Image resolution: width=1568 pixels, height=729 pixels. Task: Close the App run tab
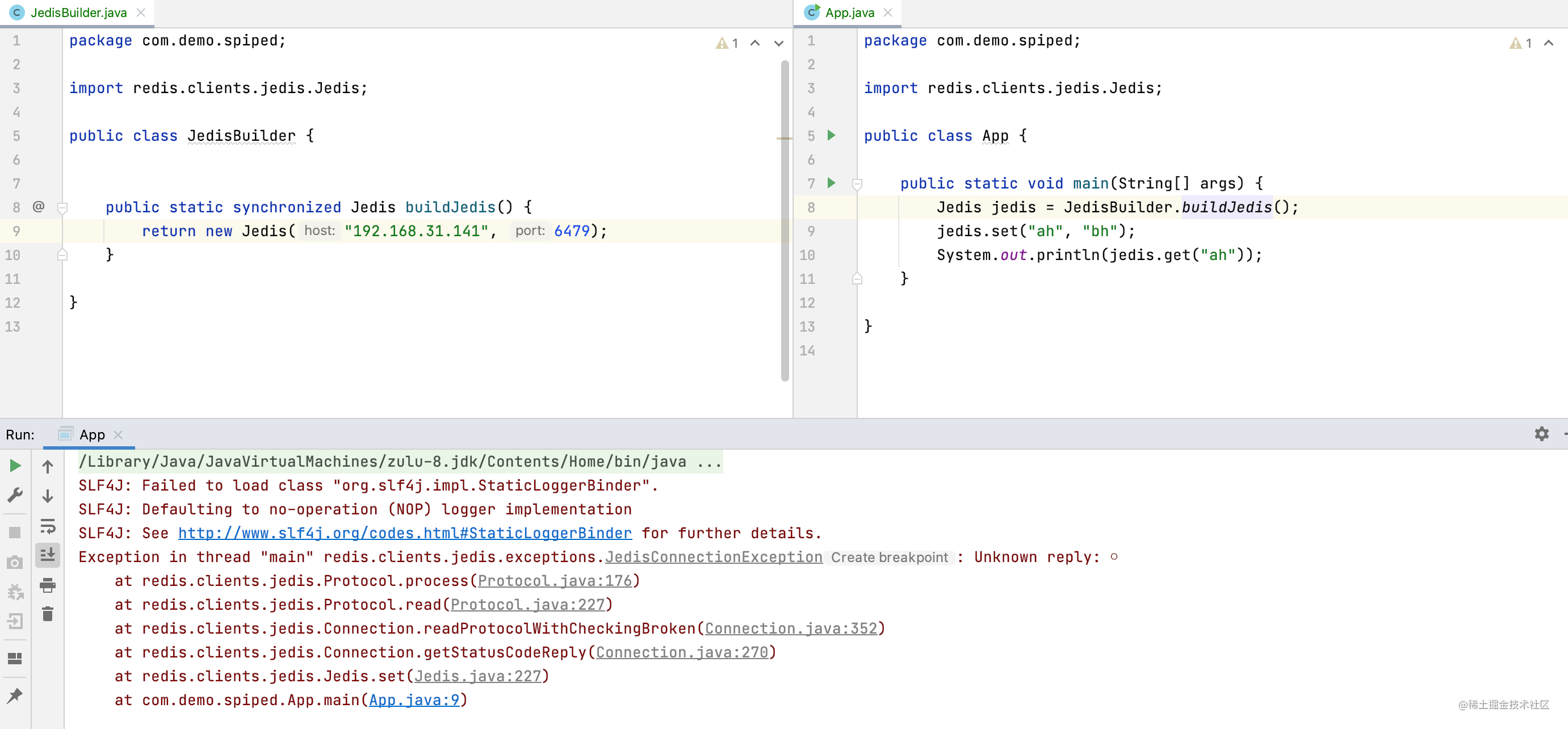coord(118,434)
